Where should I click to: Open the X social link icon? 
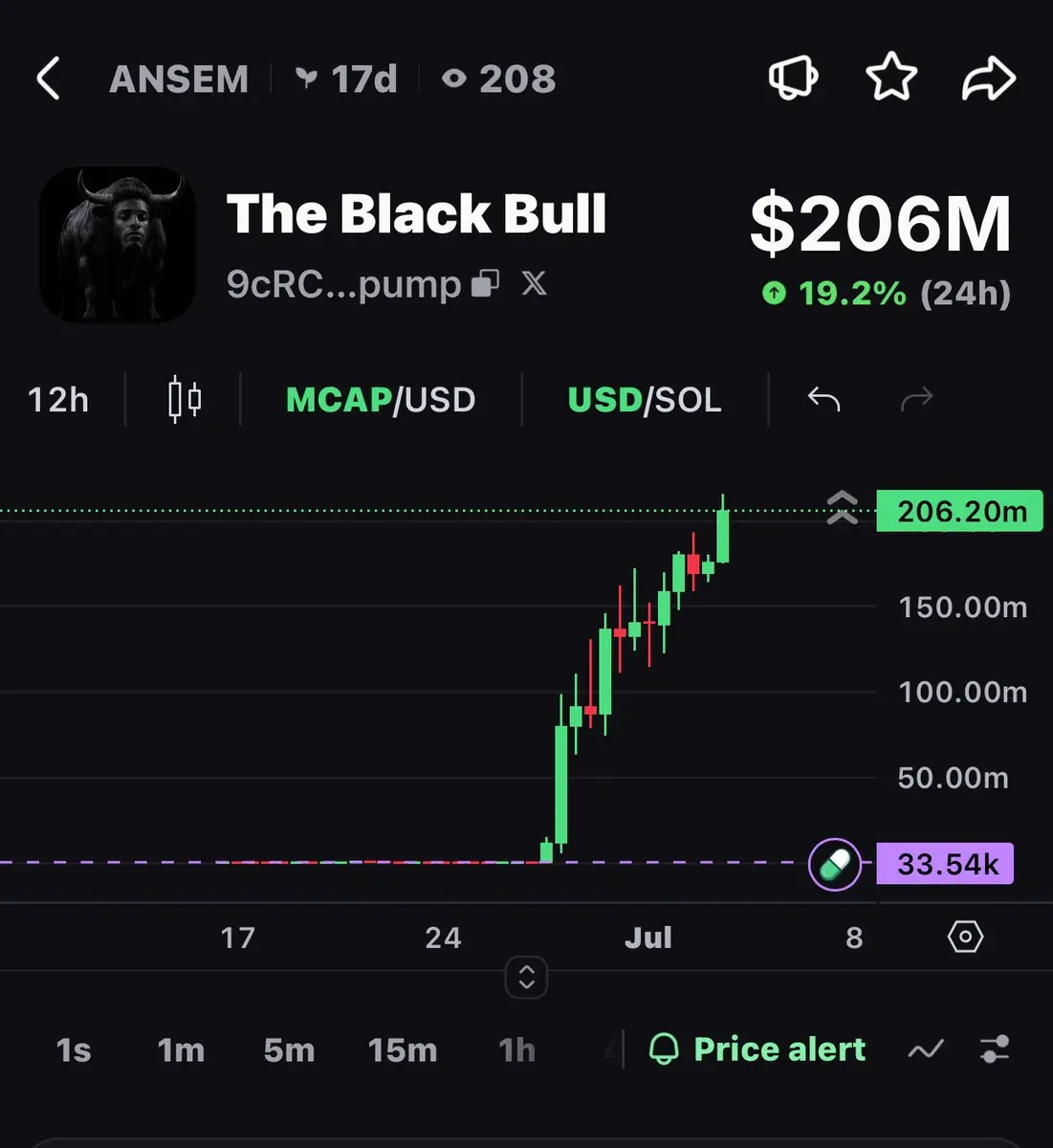point(535,283)
